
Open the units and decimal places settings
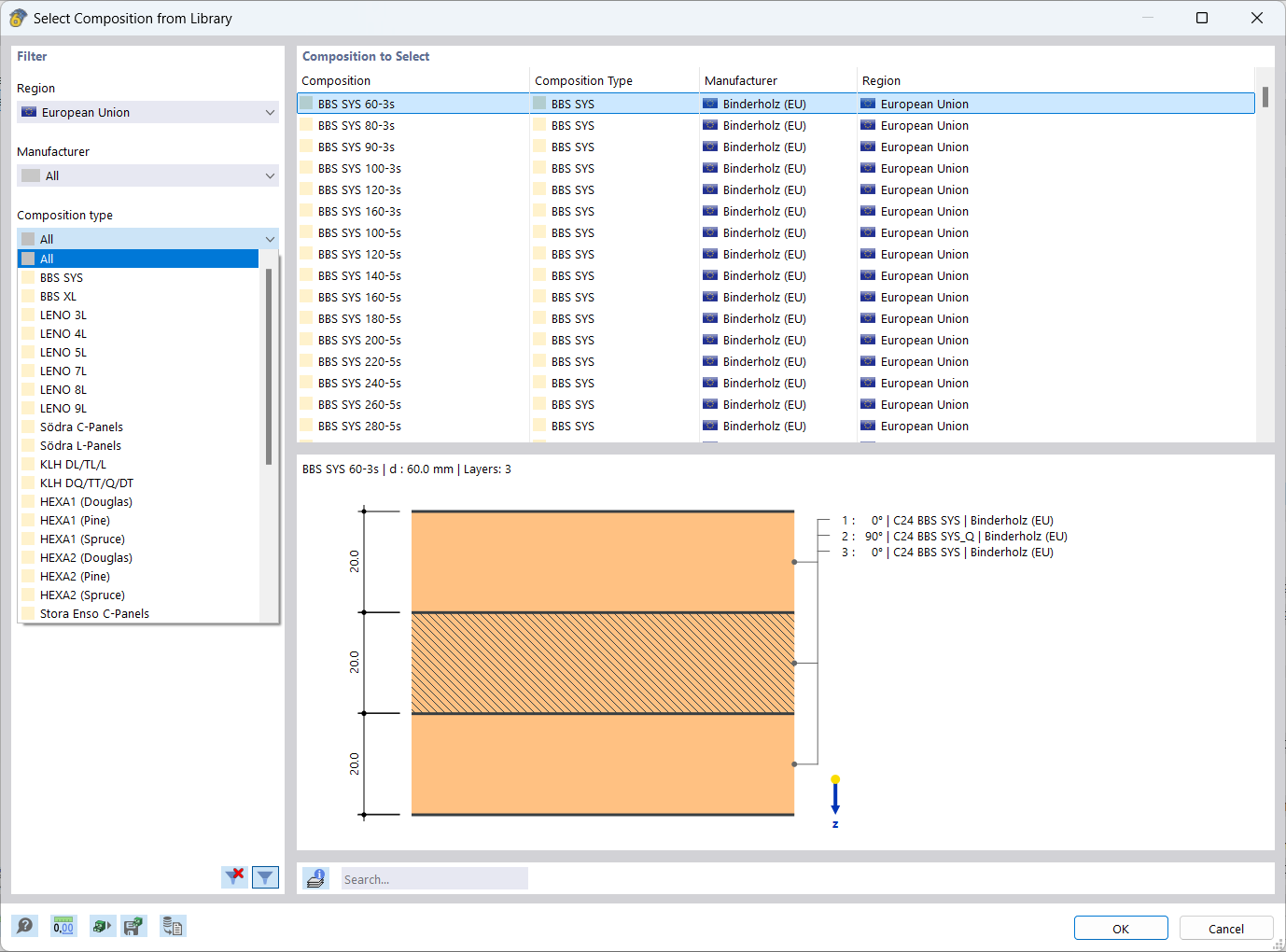tap(63, 925)
